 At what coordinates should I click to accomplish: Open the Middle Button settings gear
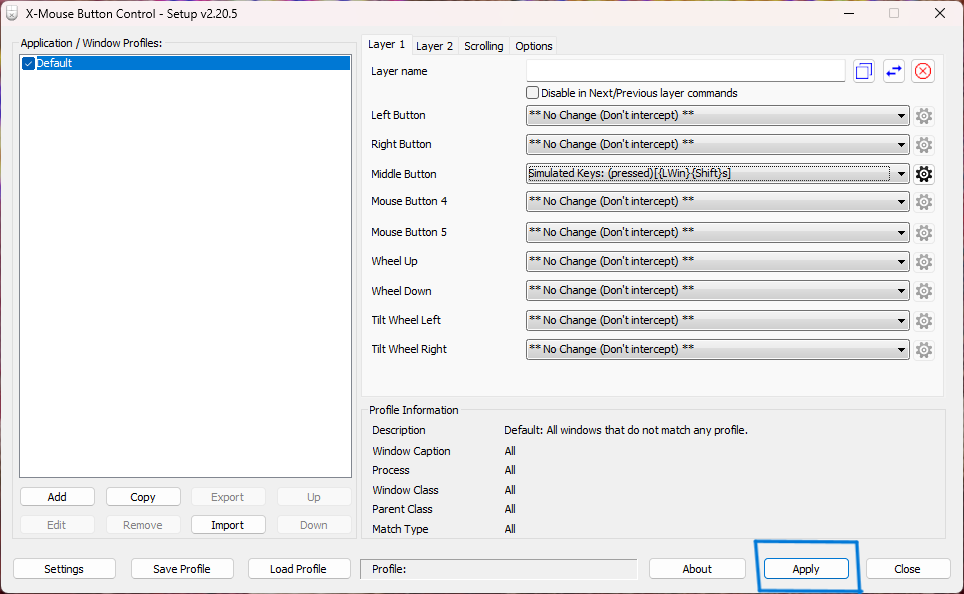(923, 174)
